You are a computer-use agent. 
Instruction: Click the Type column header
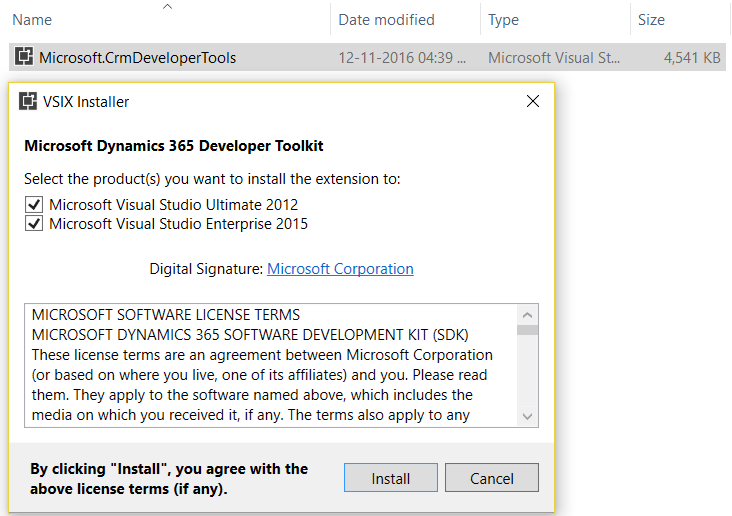point(504,20)
